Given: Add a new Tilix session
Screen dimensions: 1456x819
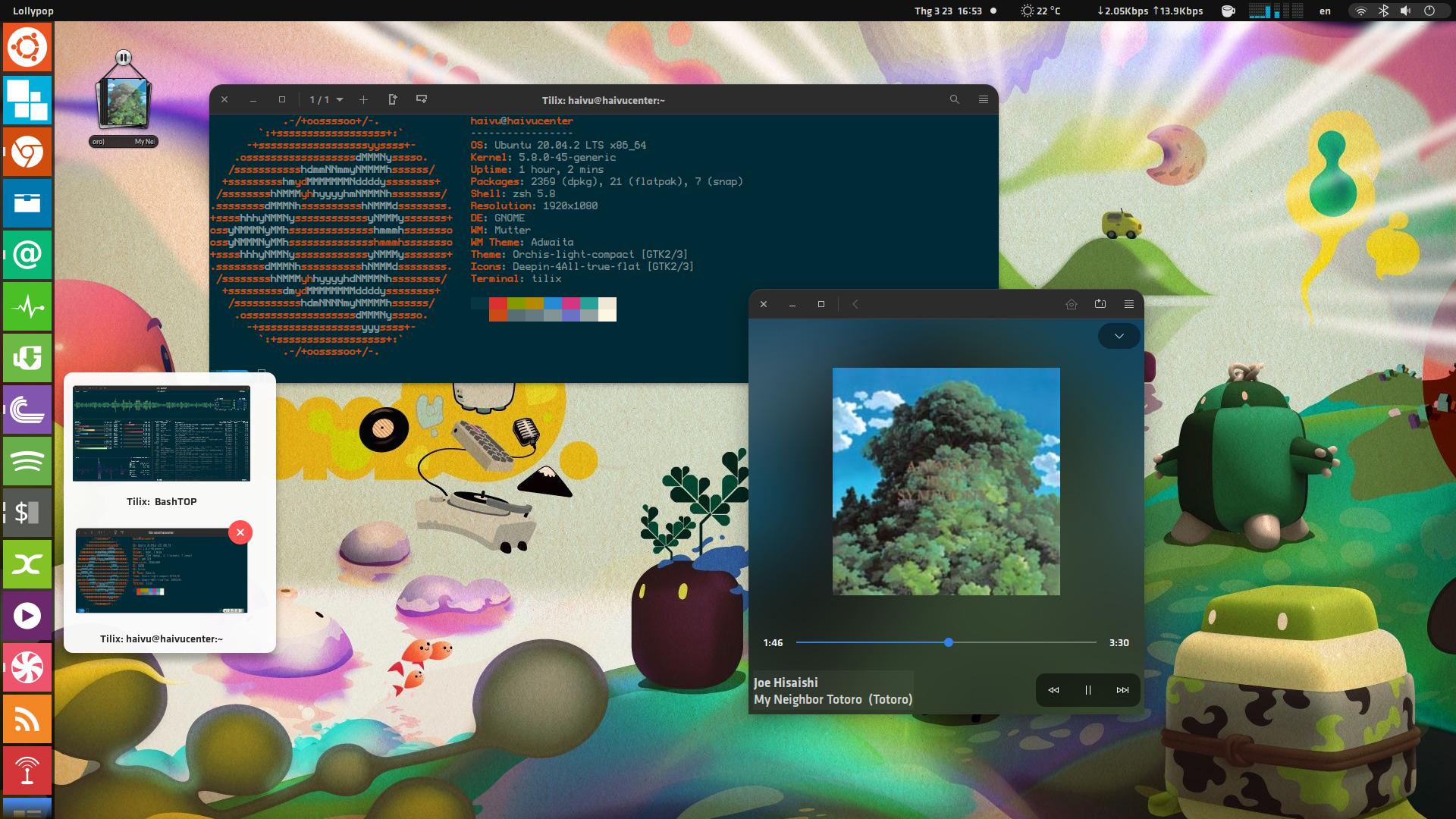Looking at the screenshot, I should (363, 100).
